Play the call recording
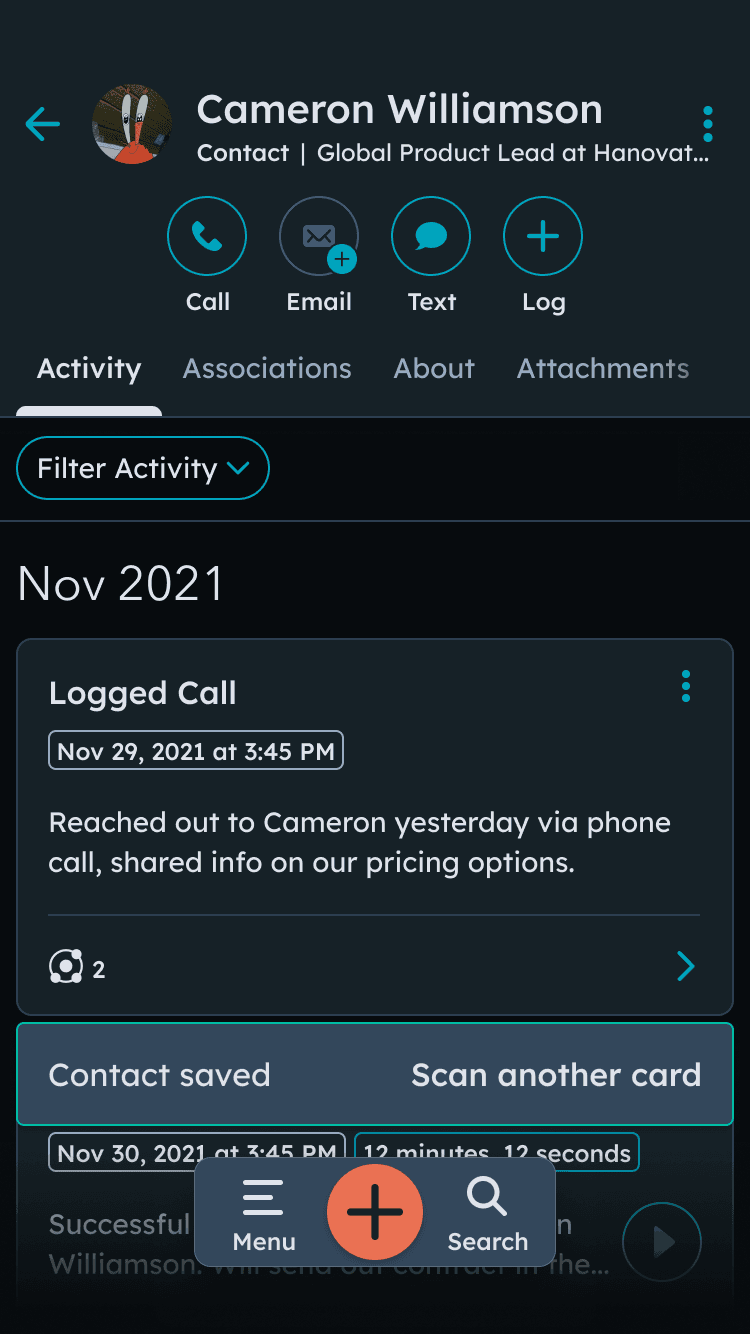The image size is (750, 1334). click(x=662, y=1242)
